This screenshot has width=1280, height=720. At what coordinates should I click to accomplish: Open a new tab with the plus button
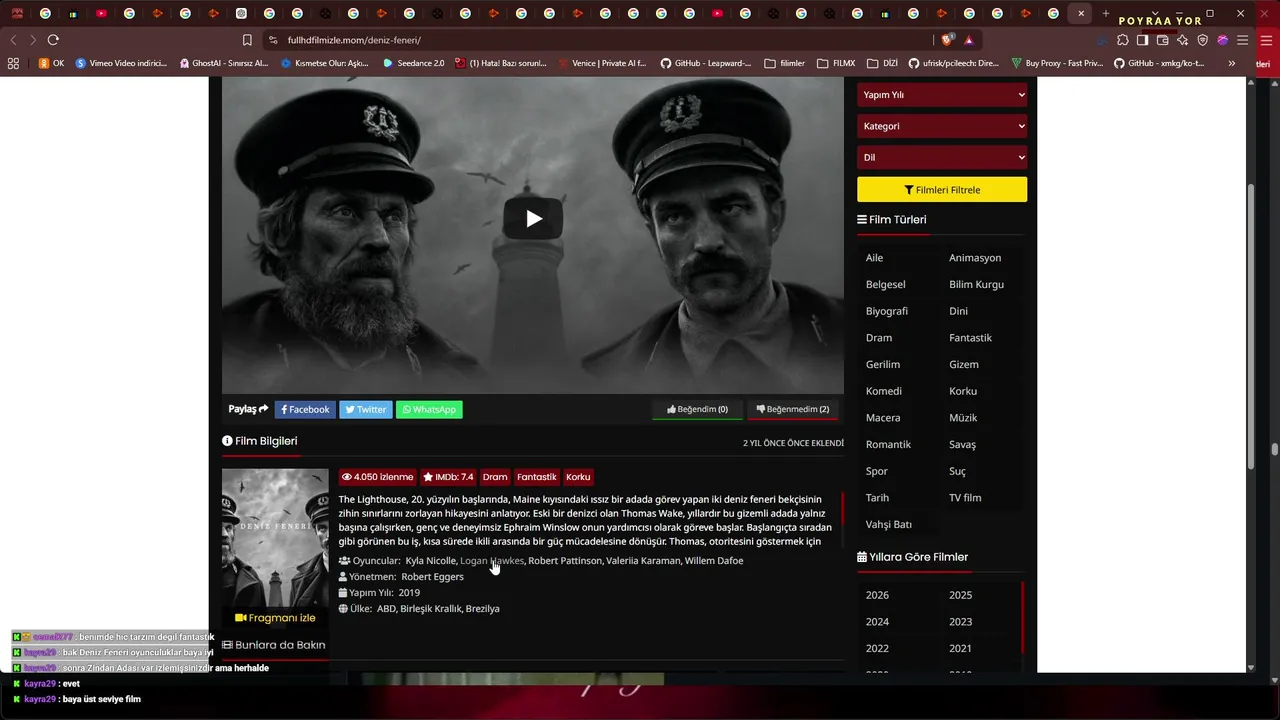click(x=1105, y=14)
